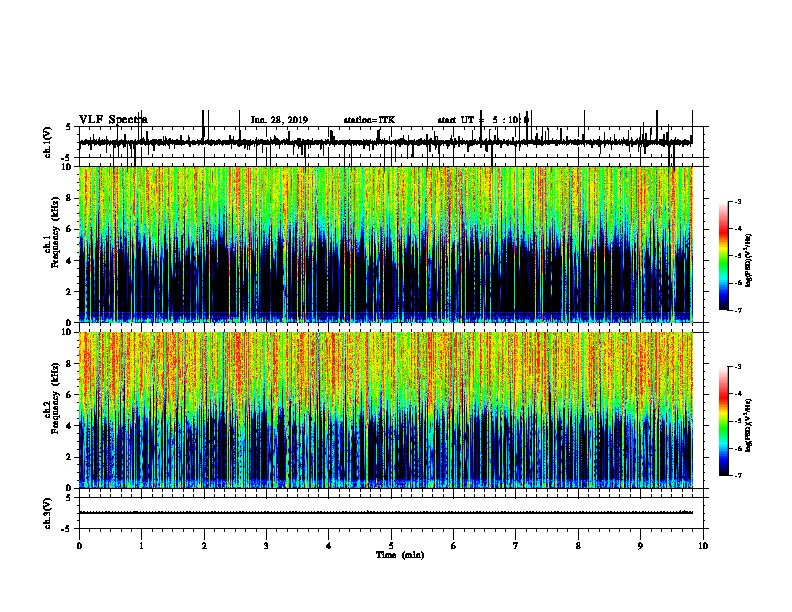Click the "start UT = 5 : 10: 0" label
This screenshot has width=792, height=612.
(483, 120)
